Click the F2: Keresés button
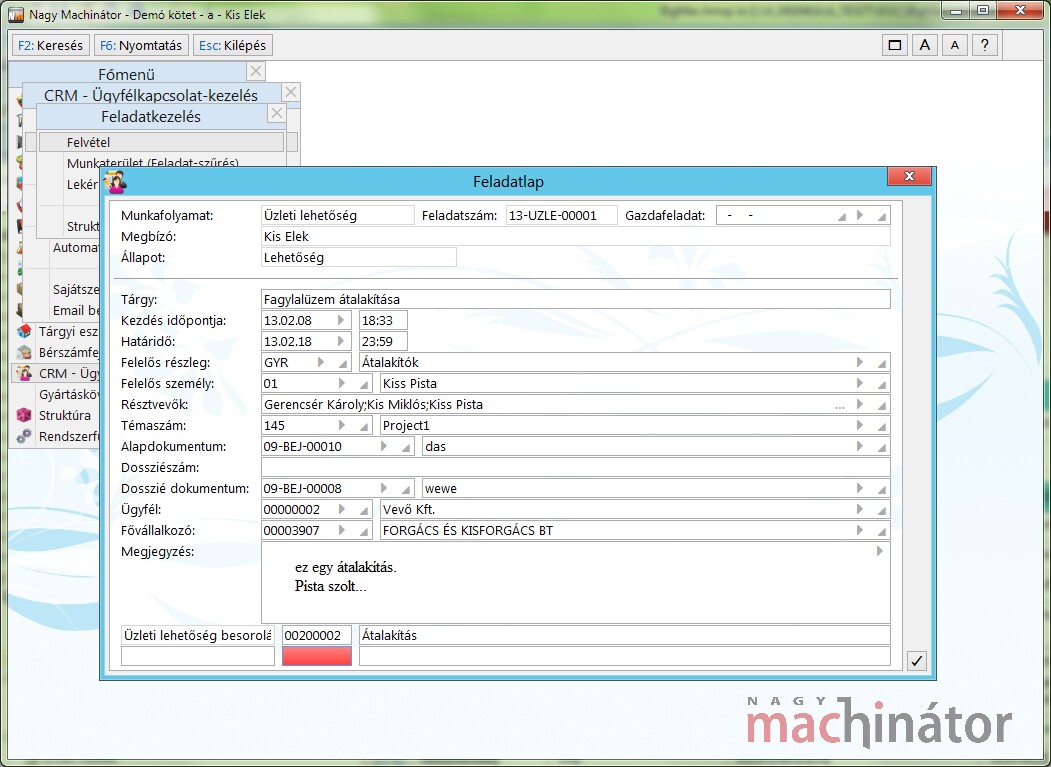This screenshot has width=1051, height=767. [50, 46]
